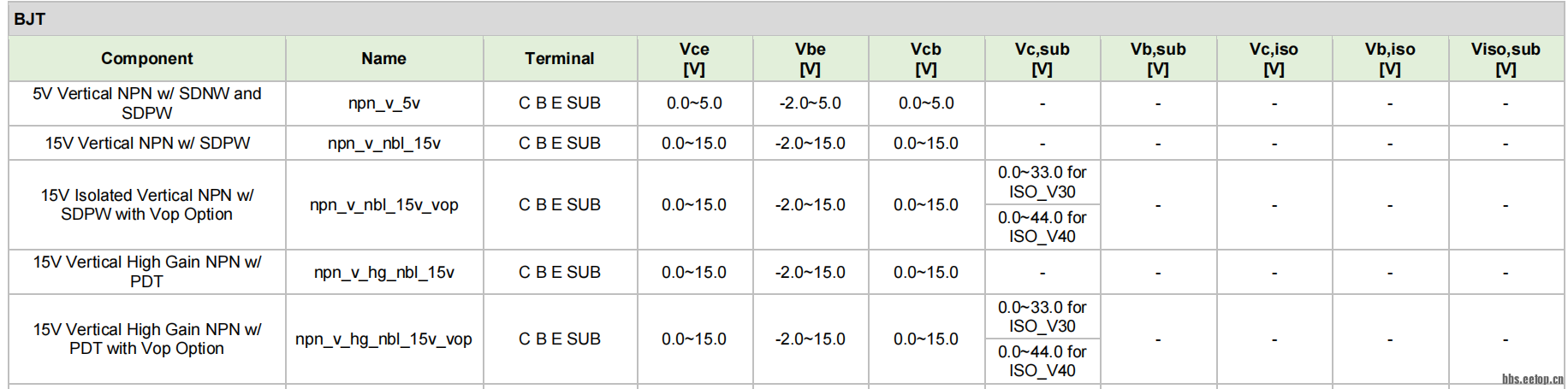Screen dimensions: 1568x389
Task: Select the npn_v_nbl_15v name cell
Action: tap(383, 144)
